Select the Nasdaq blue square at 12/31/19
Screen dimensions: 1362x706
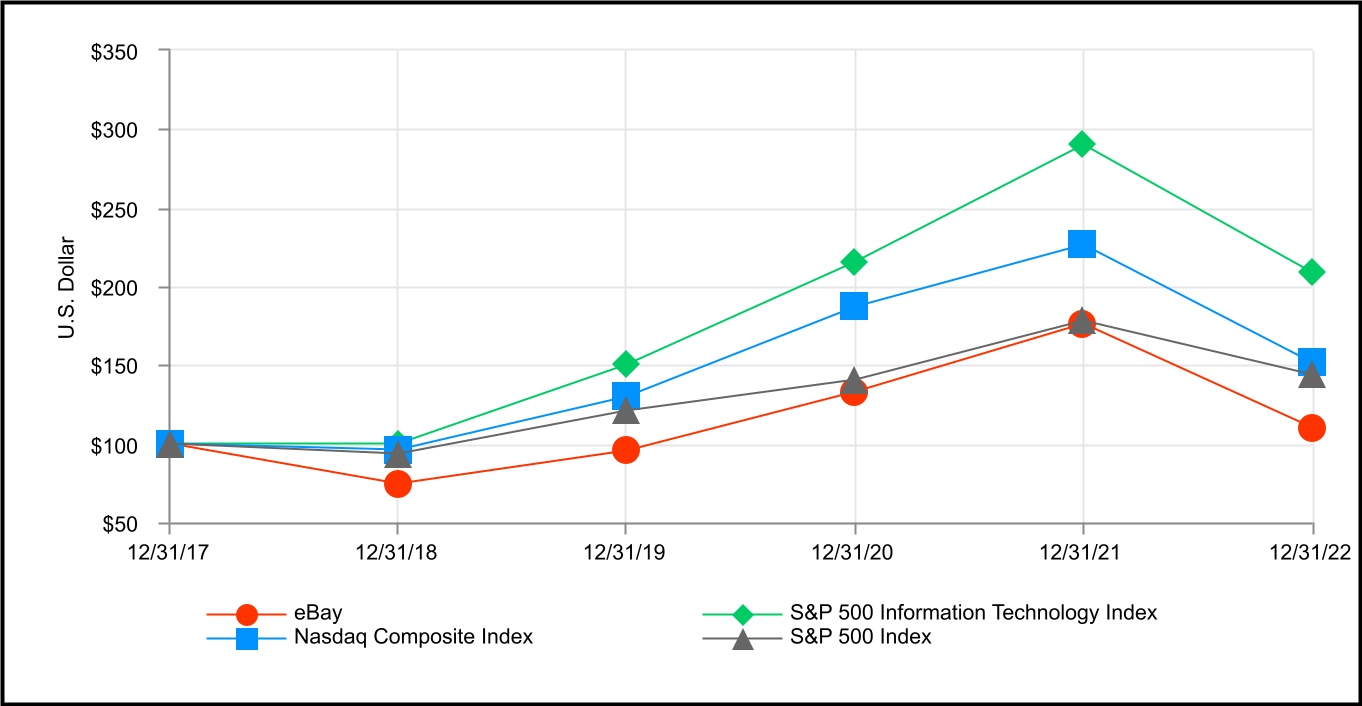pyautogui.click(x=626, y=396)
